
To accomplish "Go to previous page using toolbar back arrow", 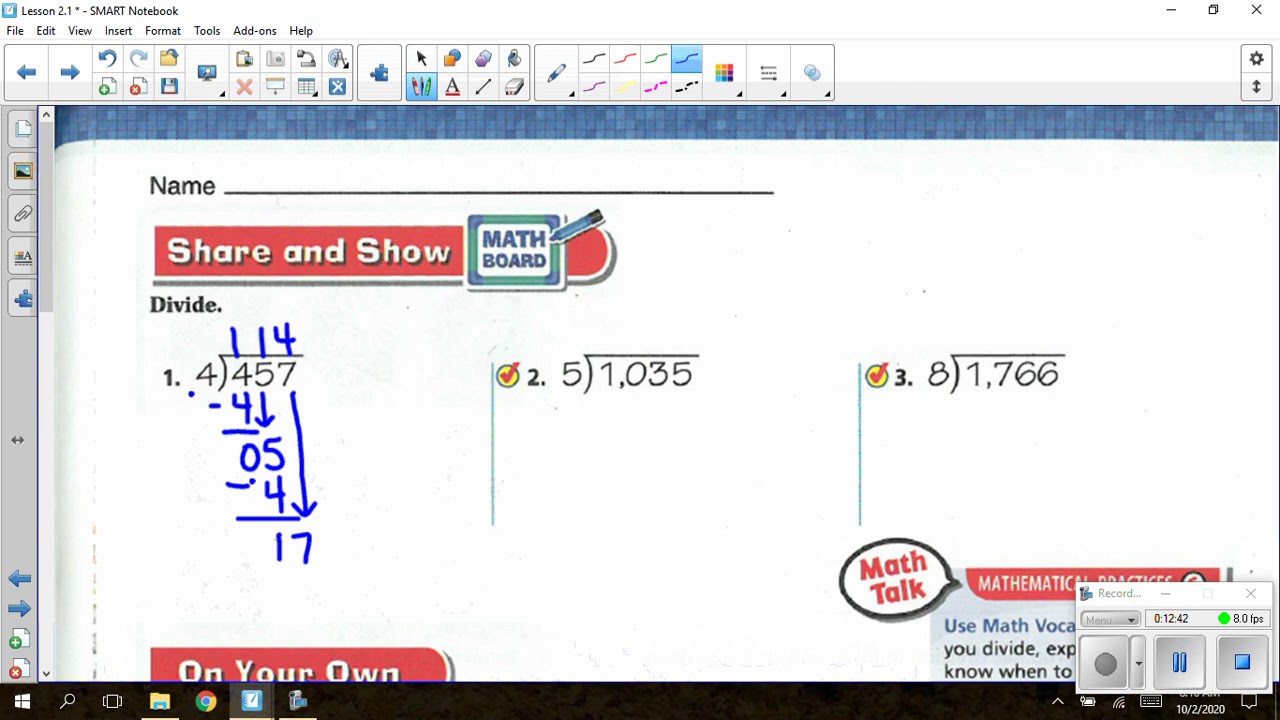I will (27, 72).
